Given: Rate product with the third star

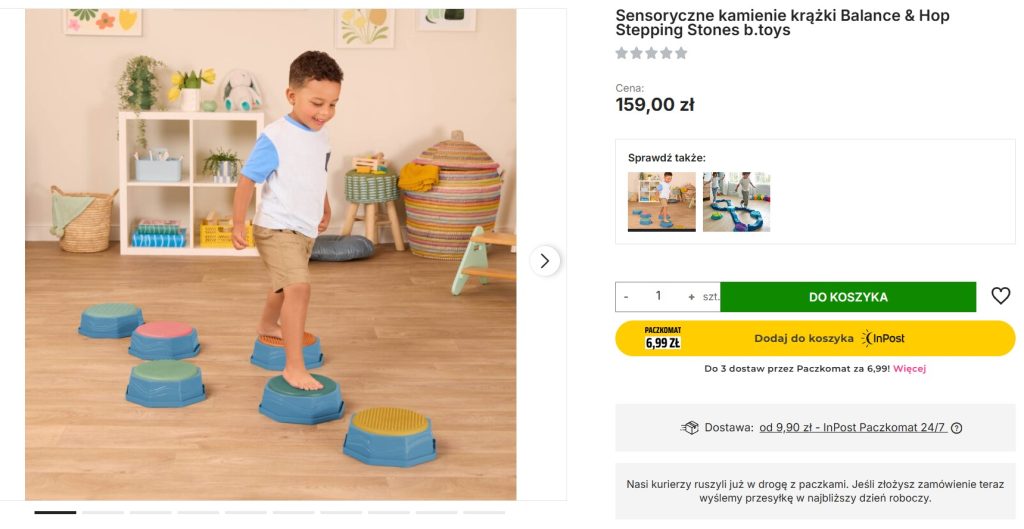Looking at the screenshot, I should [x=652, y=53].
